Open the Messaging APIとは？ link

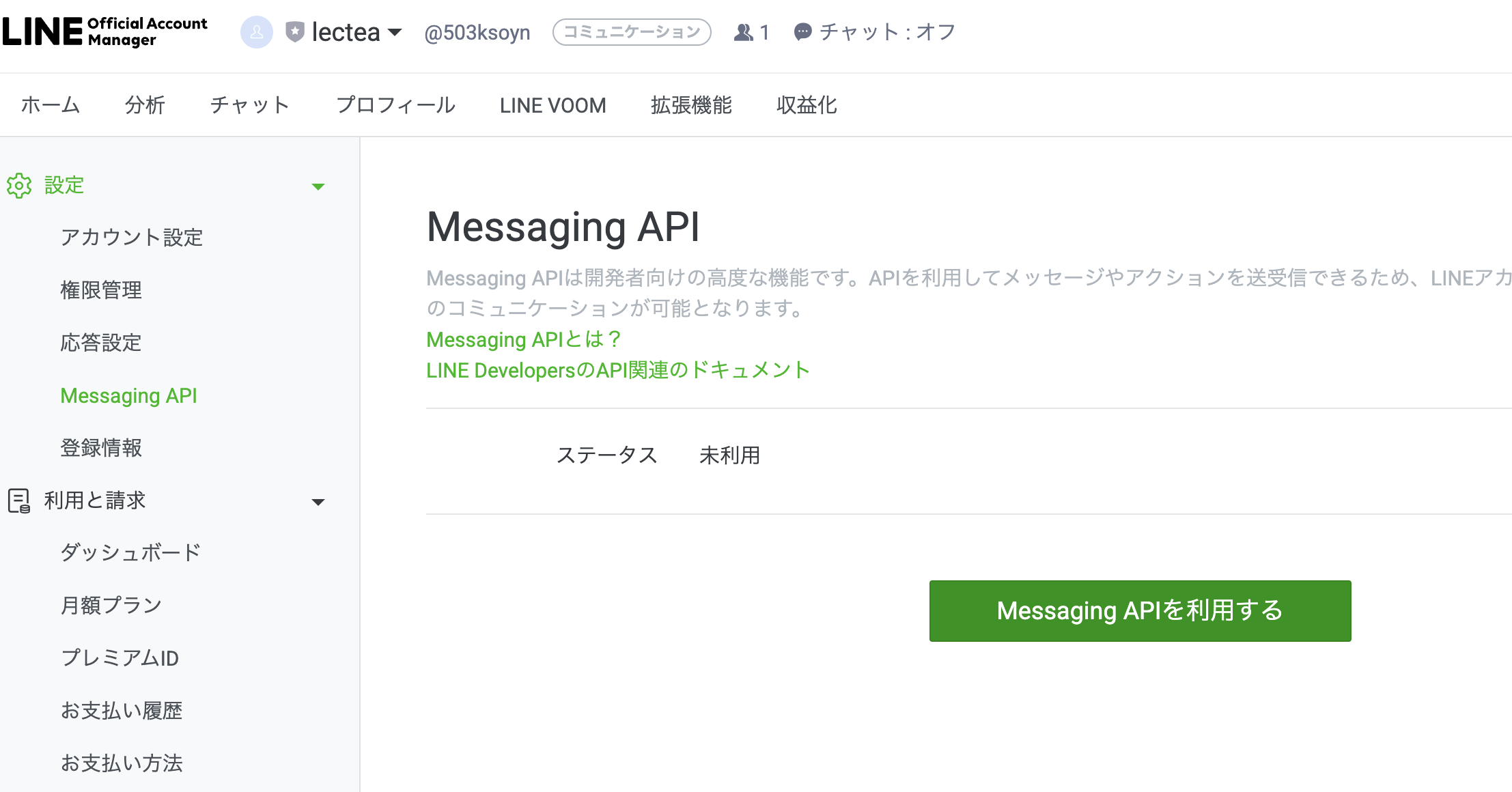coord(523,339)
